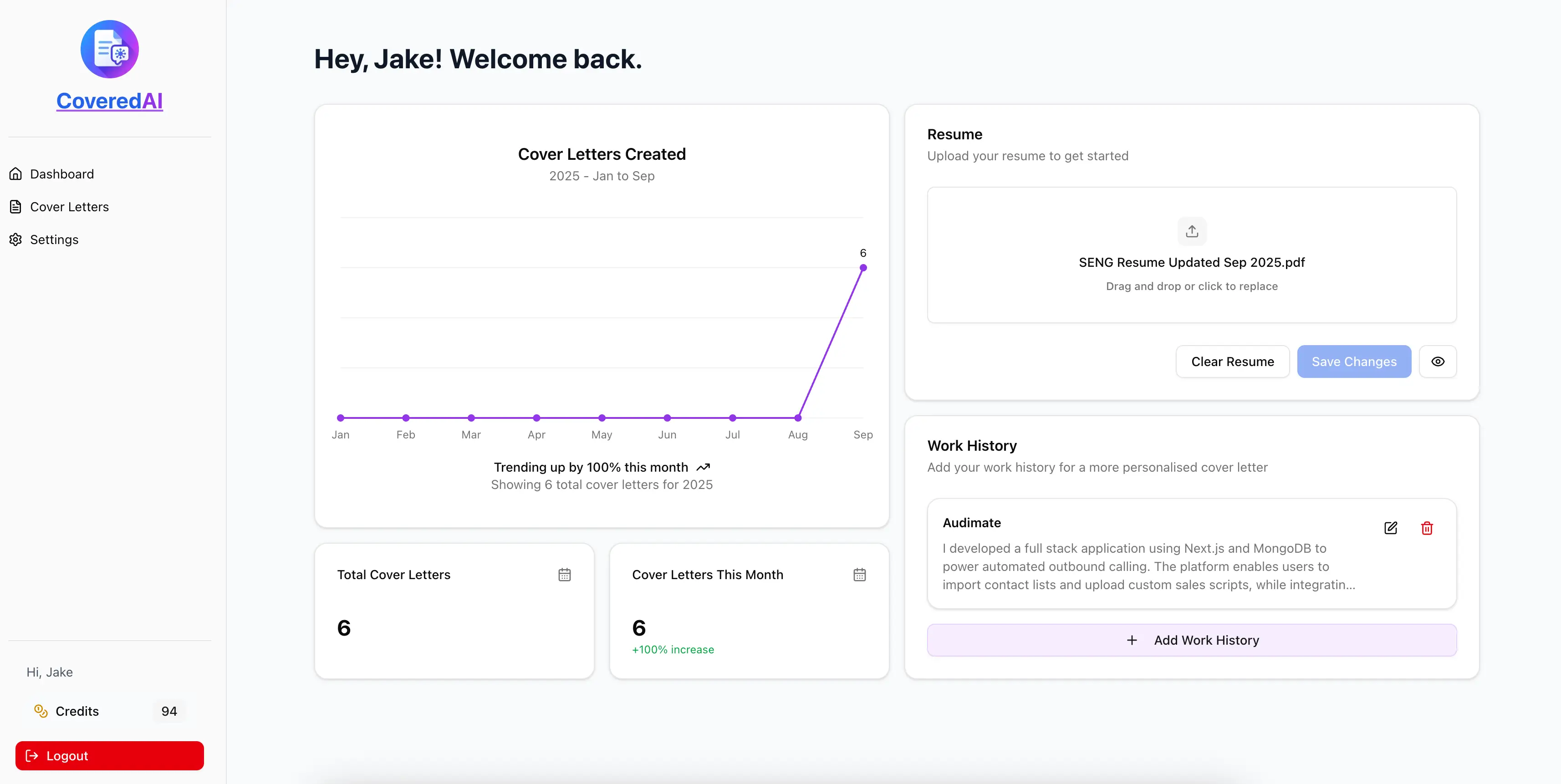Delete the Audimate entry with trash icon
The width and height of the screenshot is (1561, 784).
pyautogui.click(x=1427, y=528)
